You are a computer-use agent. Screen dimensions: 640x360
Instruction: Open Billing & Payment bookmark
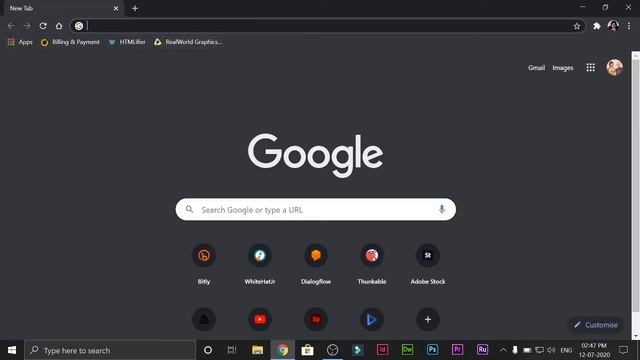[70, 42]
